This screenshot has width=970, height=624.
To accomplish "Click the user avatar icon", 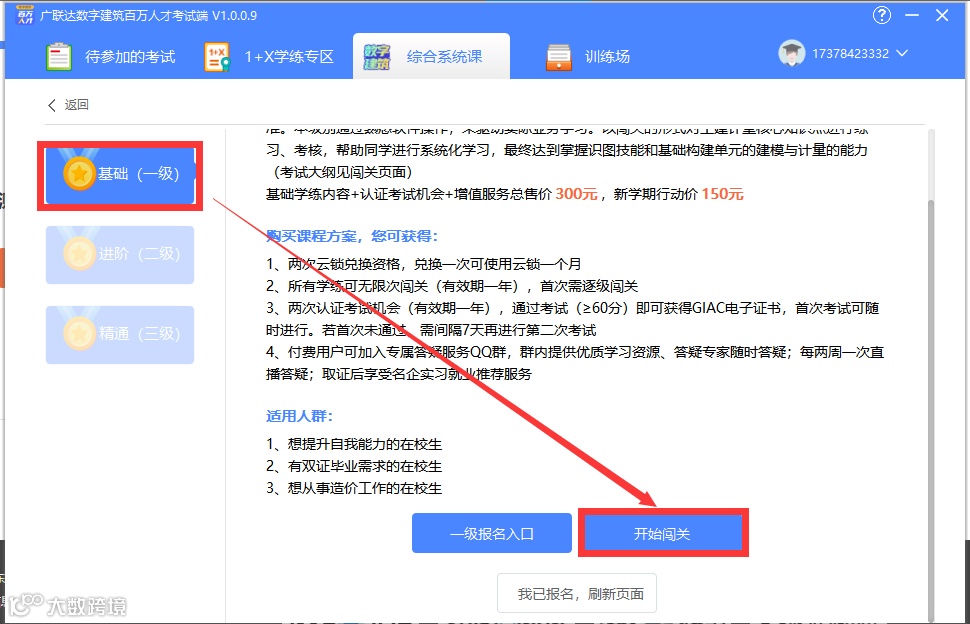I will tap(791, 53).
